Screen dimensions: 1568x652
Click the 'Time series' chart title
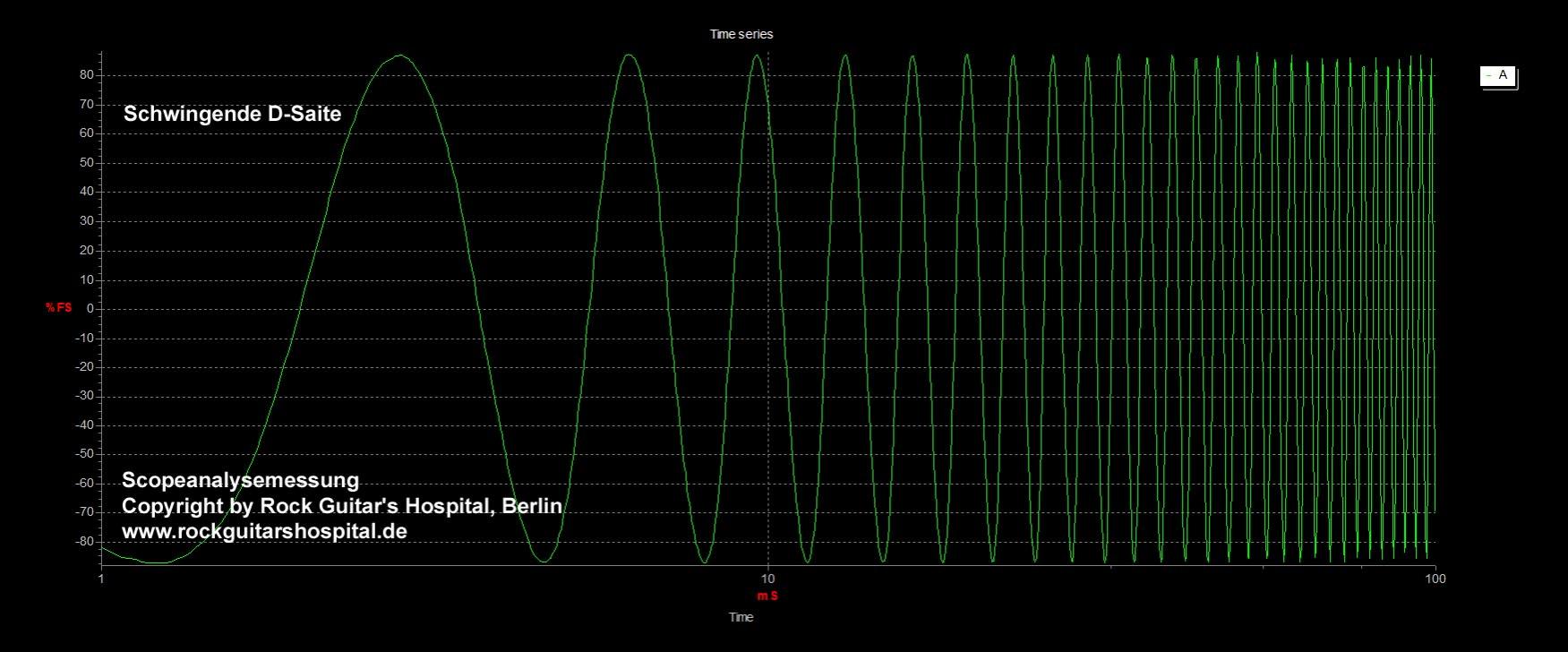pos(741,34)
